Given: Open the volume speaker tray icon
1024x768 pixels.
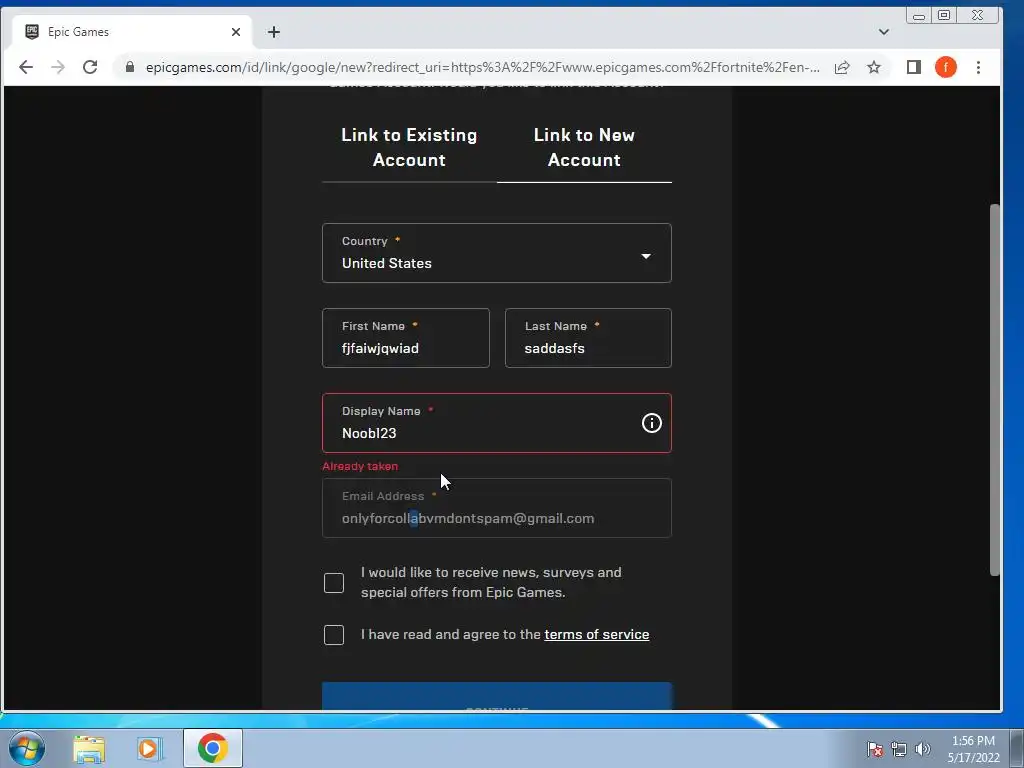Looking at the screenshot, I should [923, 749].
